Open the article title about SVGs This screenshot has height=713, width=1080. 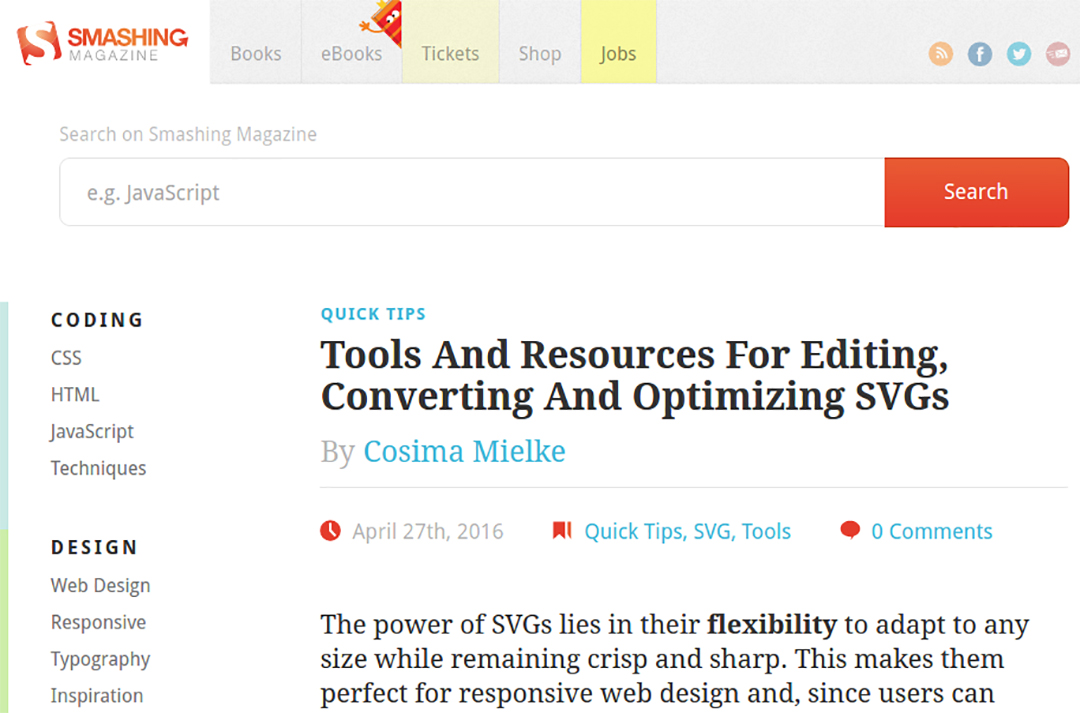[x=635, y=376]
